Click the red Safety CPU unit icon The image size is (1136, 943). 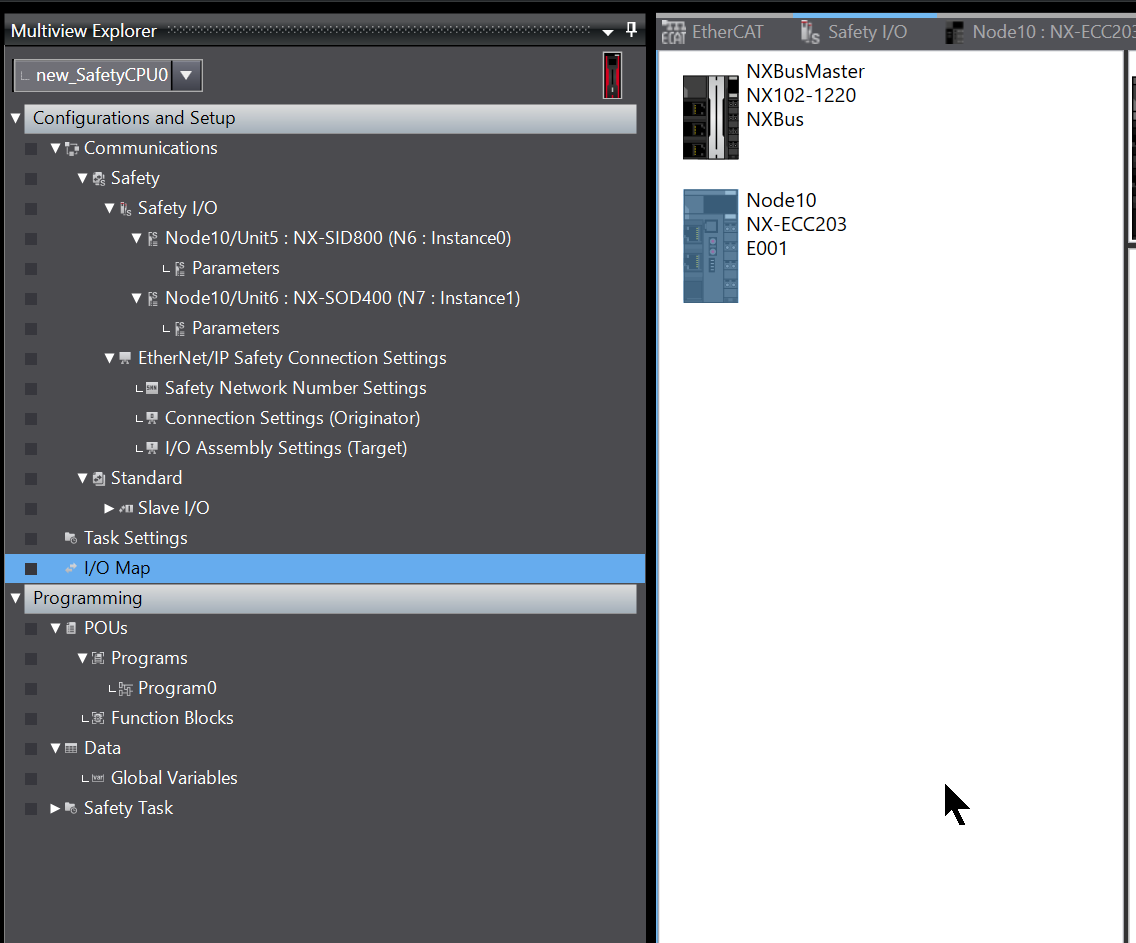point(612,75)
